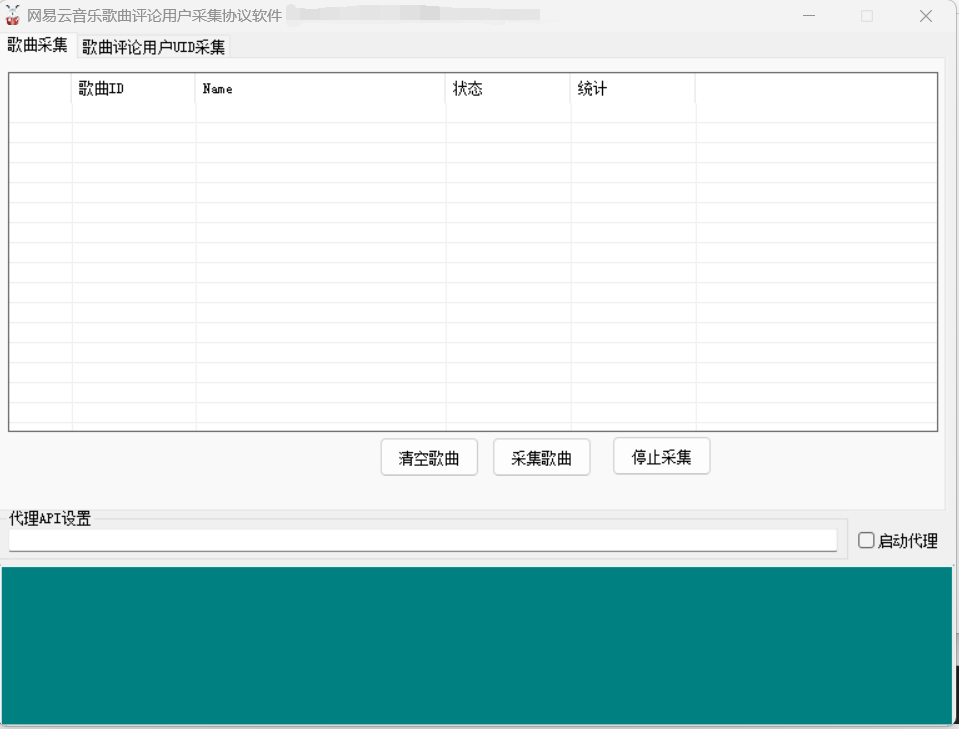Switch to the 歌曲采集 tab

[x=38, y=45]
